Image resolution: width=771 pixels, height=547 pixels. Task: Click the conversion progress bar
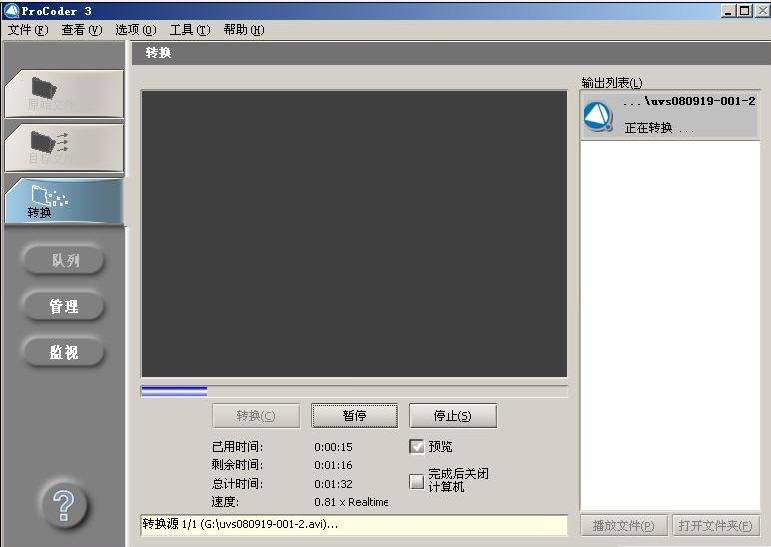(354, 391)
